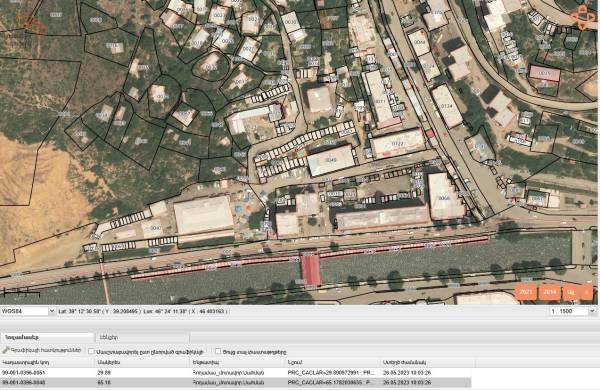Click parcel labeled 0122 on the map
Screen dimensions: 600x390
[398, 144]
